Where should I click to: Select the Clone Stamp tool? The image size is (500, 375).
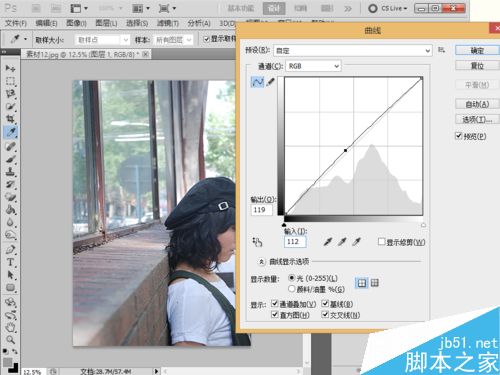click(x=11, y=172)
